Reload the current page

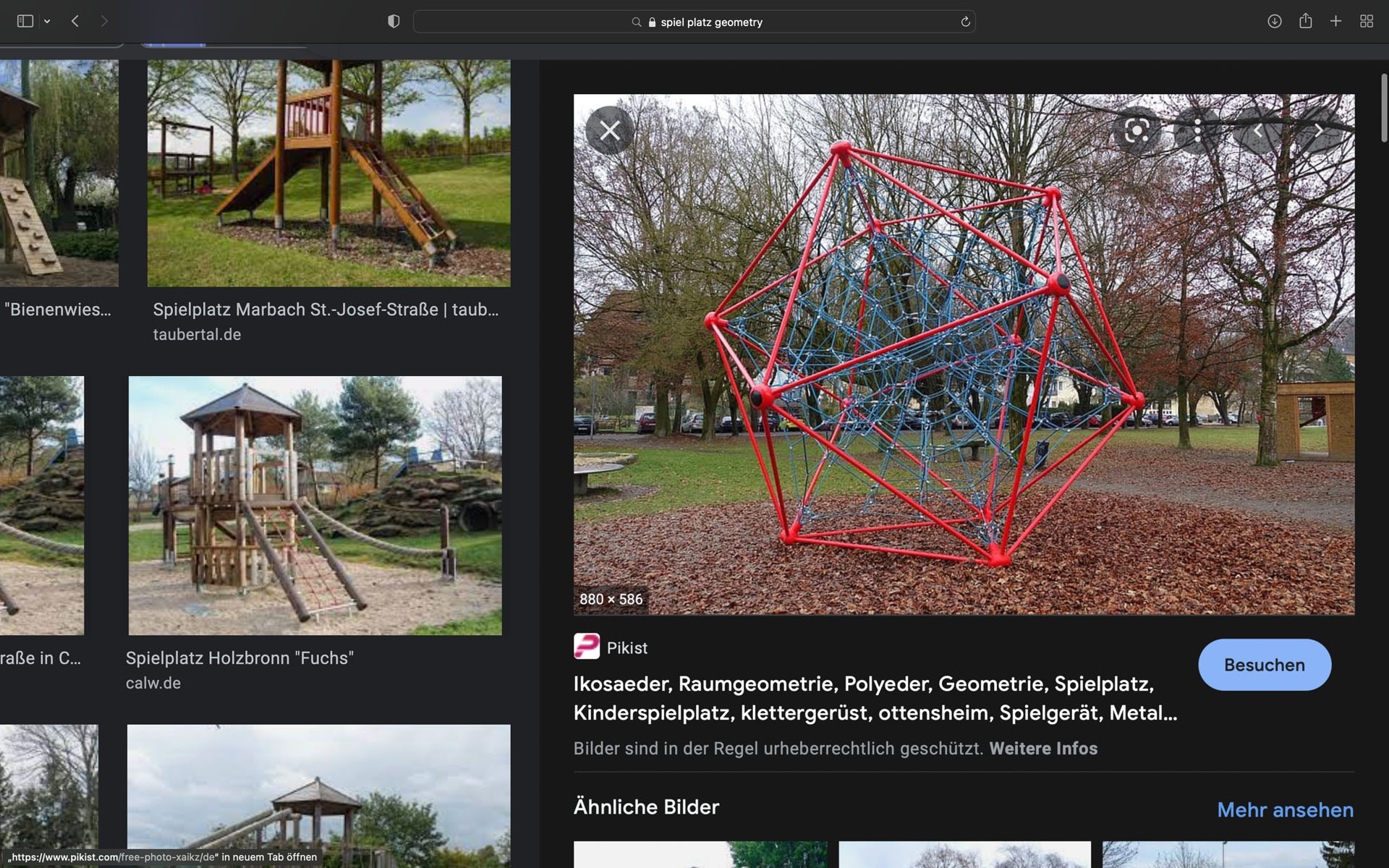click(965, 22)
